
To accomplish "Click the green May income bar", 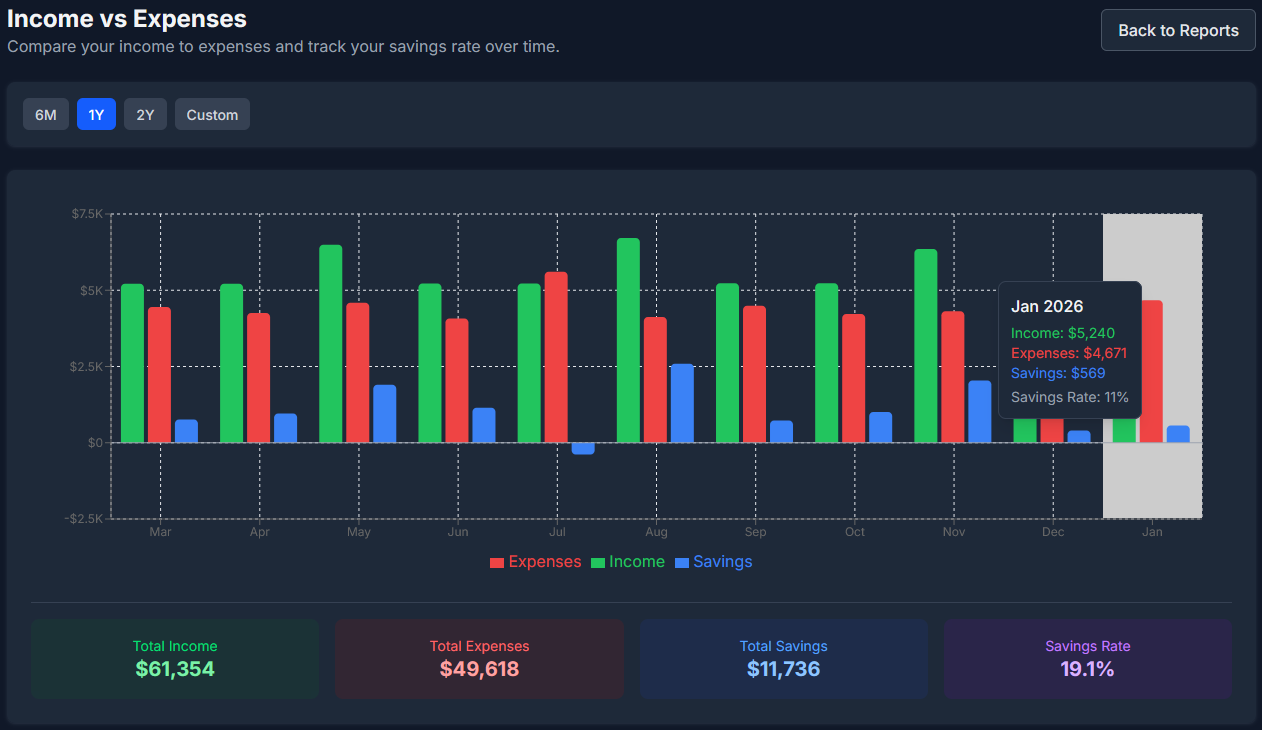I will 331,344.
